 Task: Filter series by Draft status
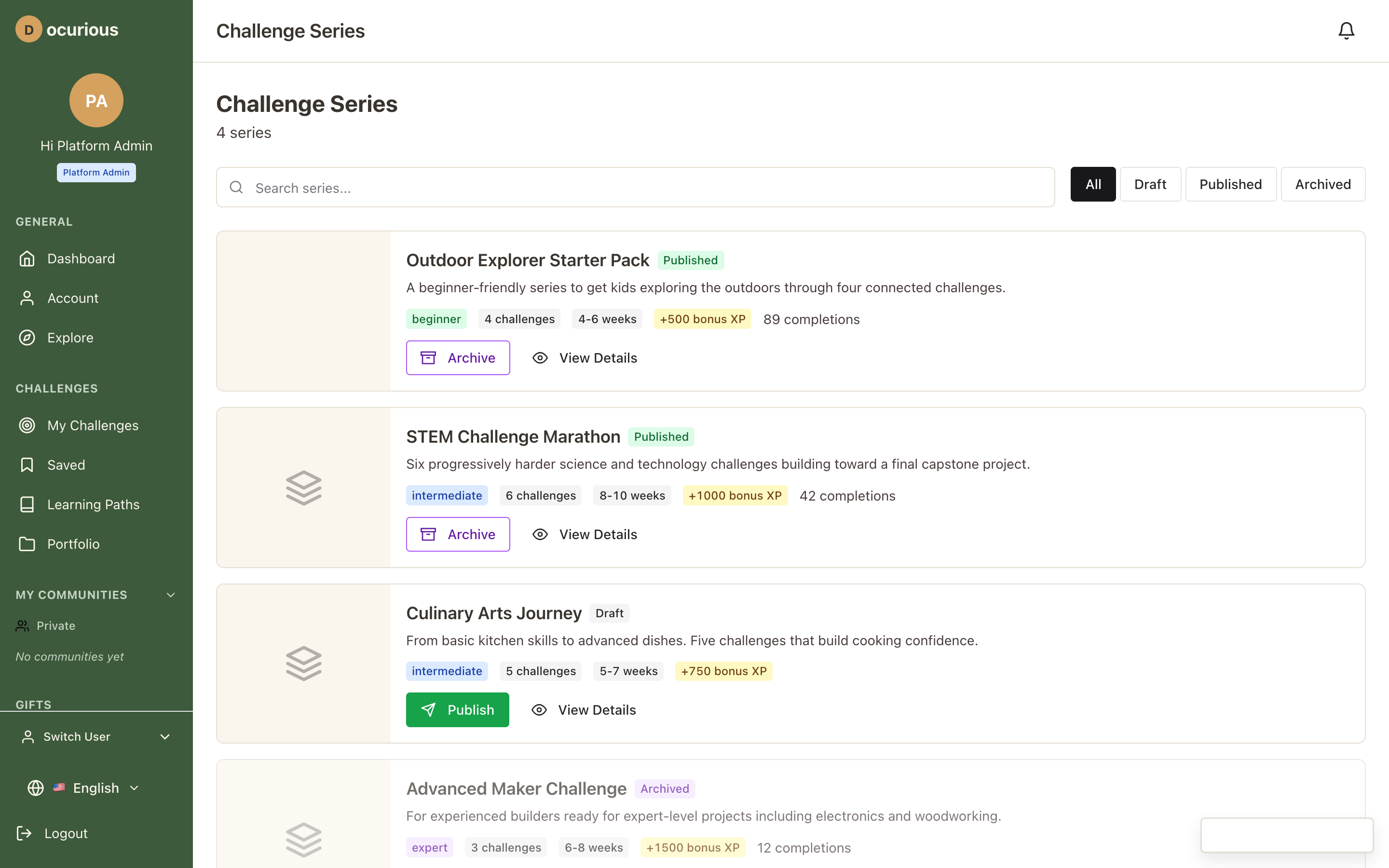click(1150, 184)
